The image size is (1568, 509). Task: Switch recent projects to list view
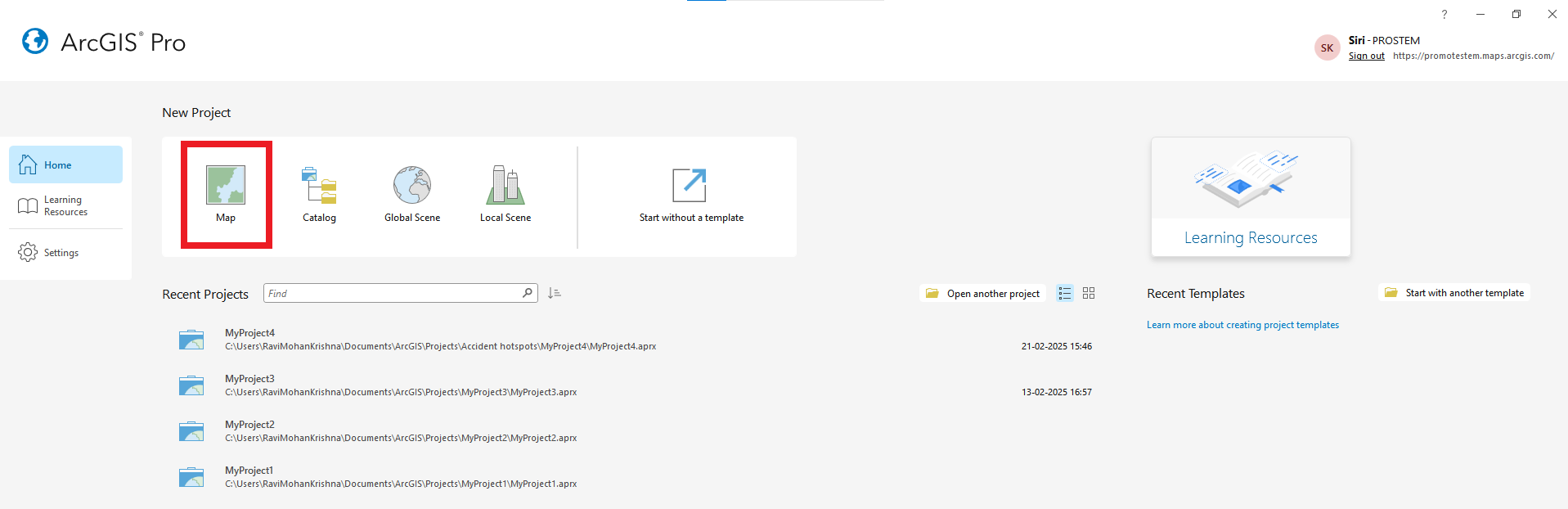1064,293
